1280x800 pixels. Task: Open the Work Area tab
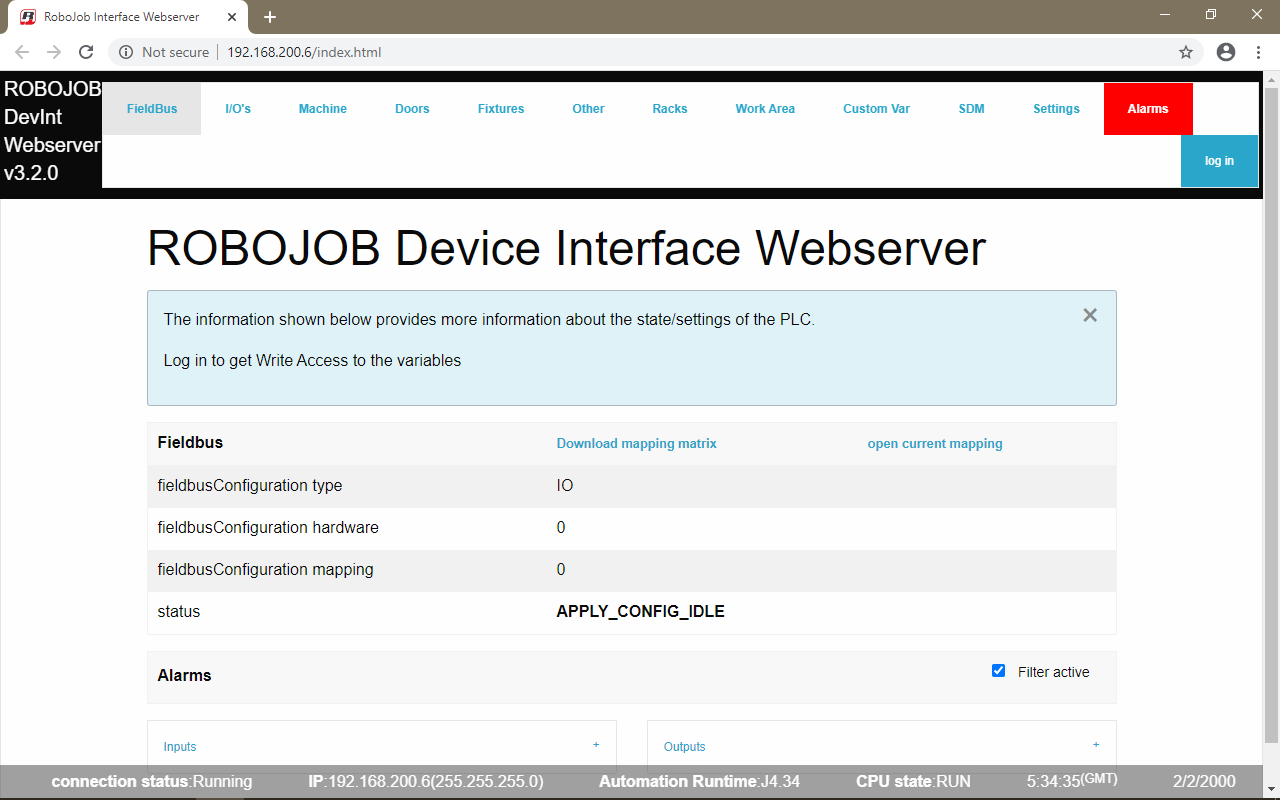pos(765,109)
